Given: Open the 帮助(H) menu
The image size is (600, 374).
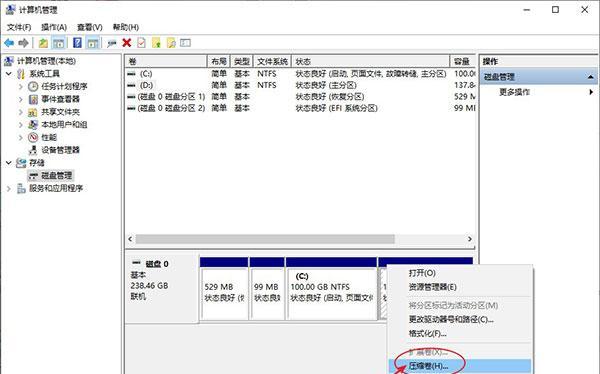Looking at the screenshot, I should pyautogui.click(x=126, y=27).
